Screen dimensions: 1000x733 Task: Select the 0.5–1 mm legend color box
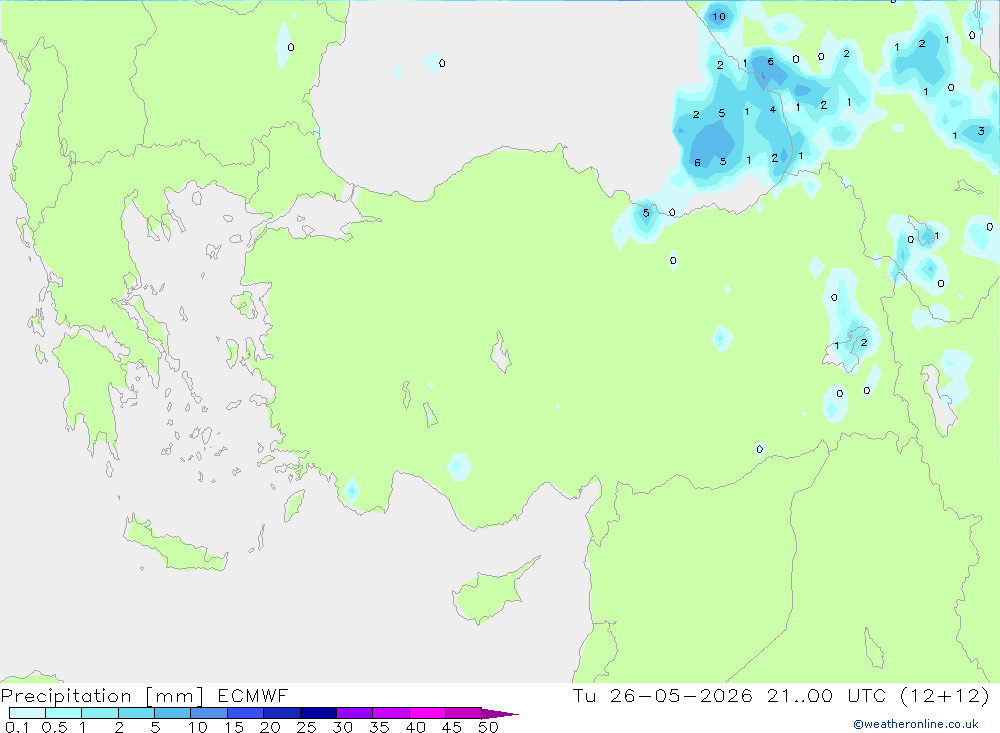tap(64, 713)
